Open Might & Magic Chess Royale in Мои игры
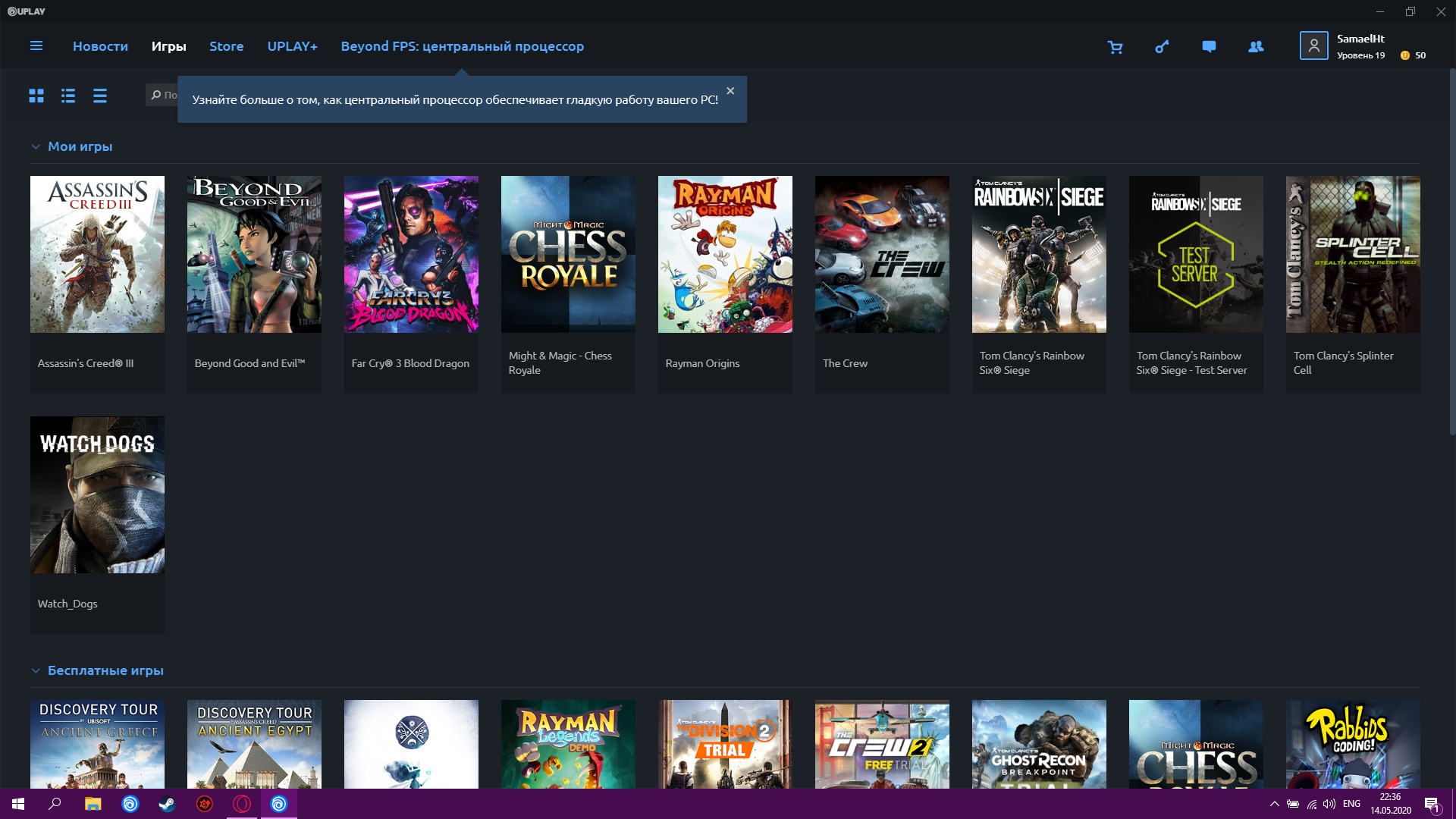 568,254
